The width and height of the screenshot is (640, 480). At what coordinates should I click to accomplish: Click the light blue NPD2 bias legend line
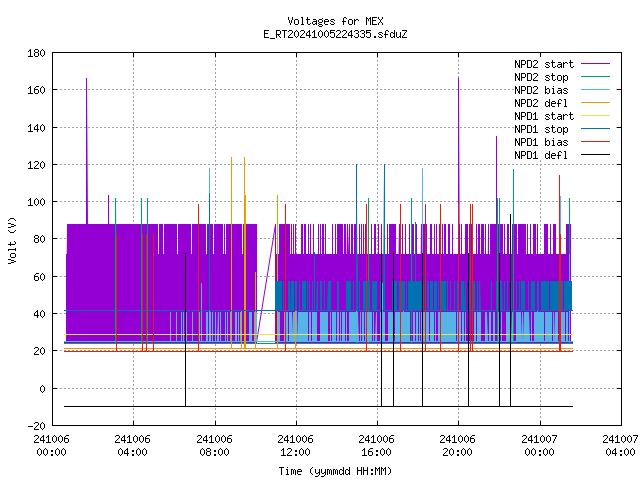595,89
